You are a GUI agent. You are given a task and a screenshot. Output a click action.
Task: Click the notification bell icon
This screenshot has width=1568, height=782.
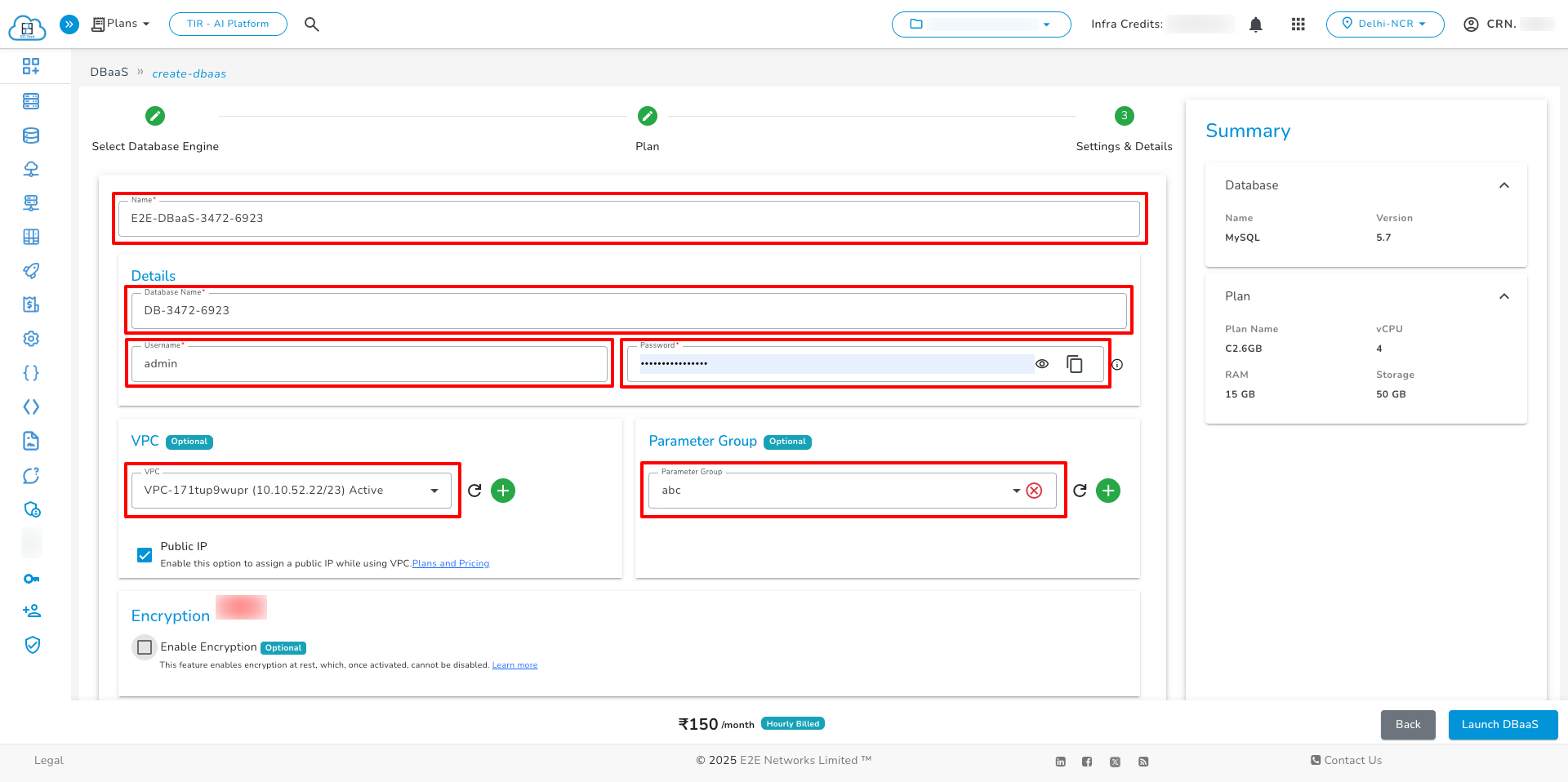point(1255,24)
